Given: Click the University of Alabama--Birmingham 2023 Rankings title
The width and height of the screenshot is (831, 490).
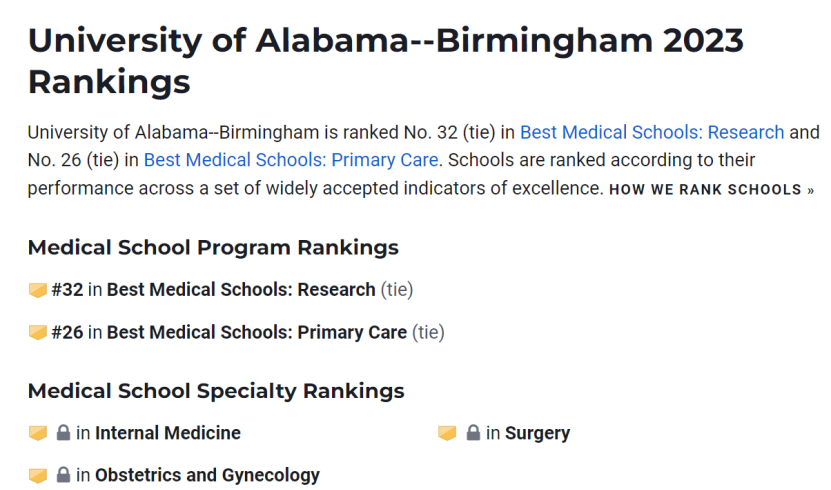Looking at the screenshot, I should (x=386, y=61).
